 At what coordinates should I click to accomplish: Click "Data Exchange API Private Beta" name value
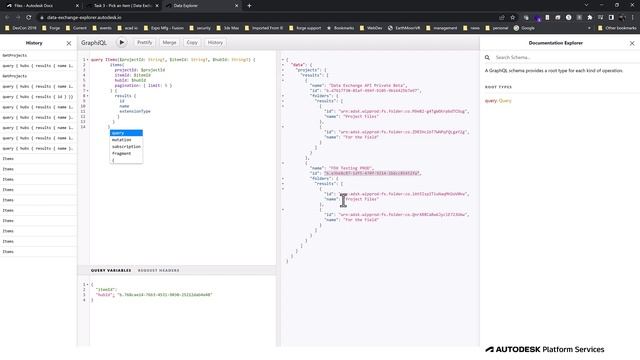pyautogui.click(x=368, y=86)
